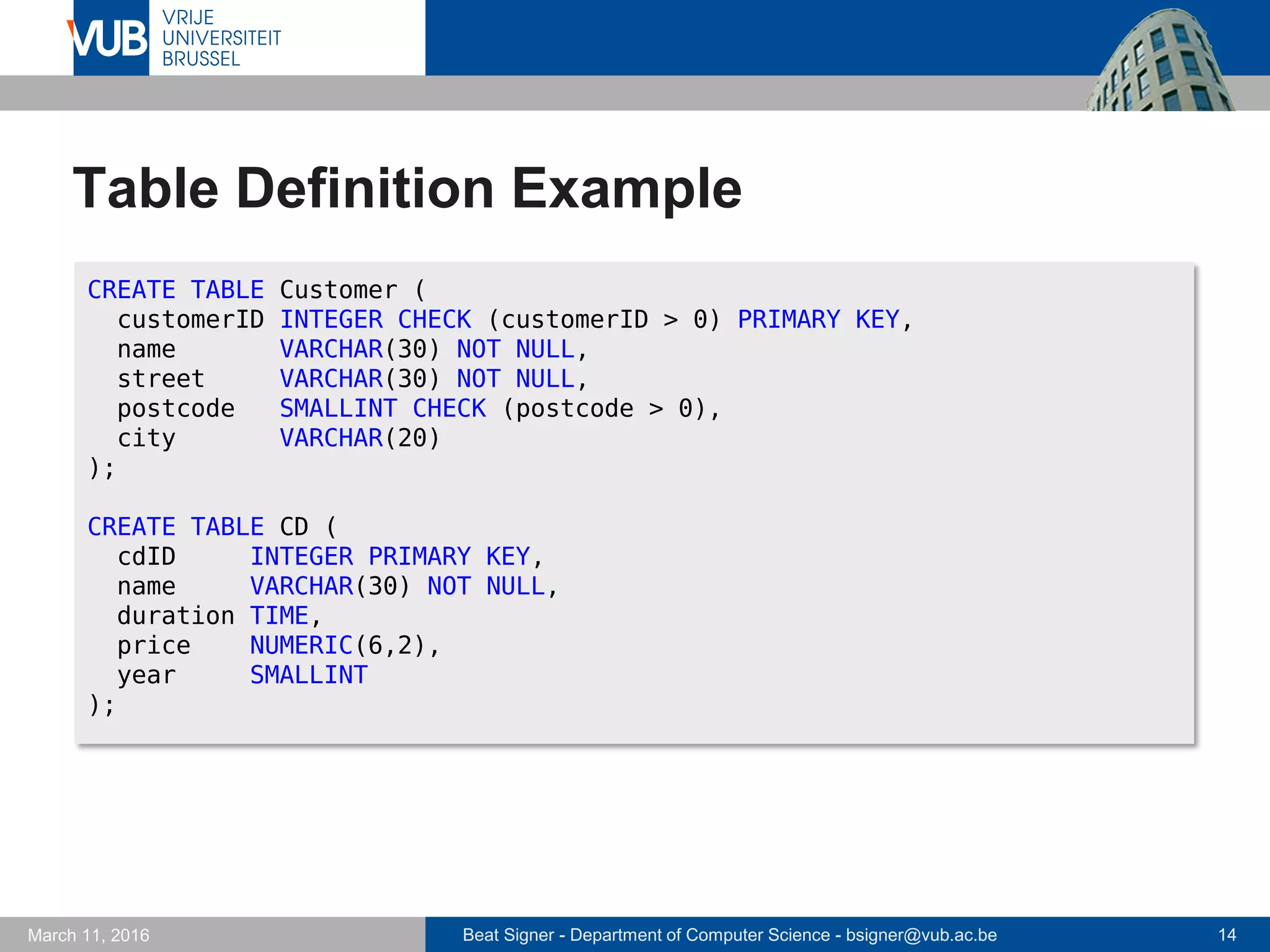This screenshot has width=1270, height=952.
Task: Click the SMALLINT CHECK keyword on postcode line
Action: tap(383, 408)
